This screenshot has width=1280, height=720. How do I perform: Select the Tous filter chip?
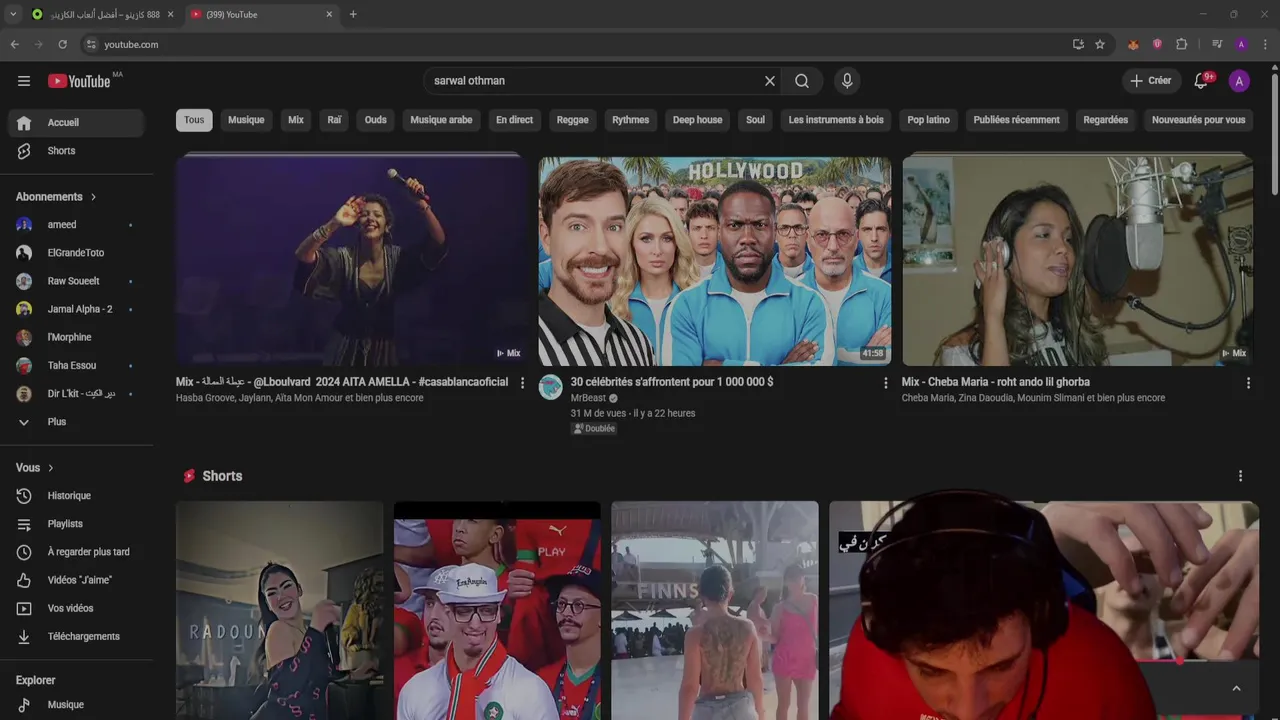pyautogui.click(x=194, y=120)
